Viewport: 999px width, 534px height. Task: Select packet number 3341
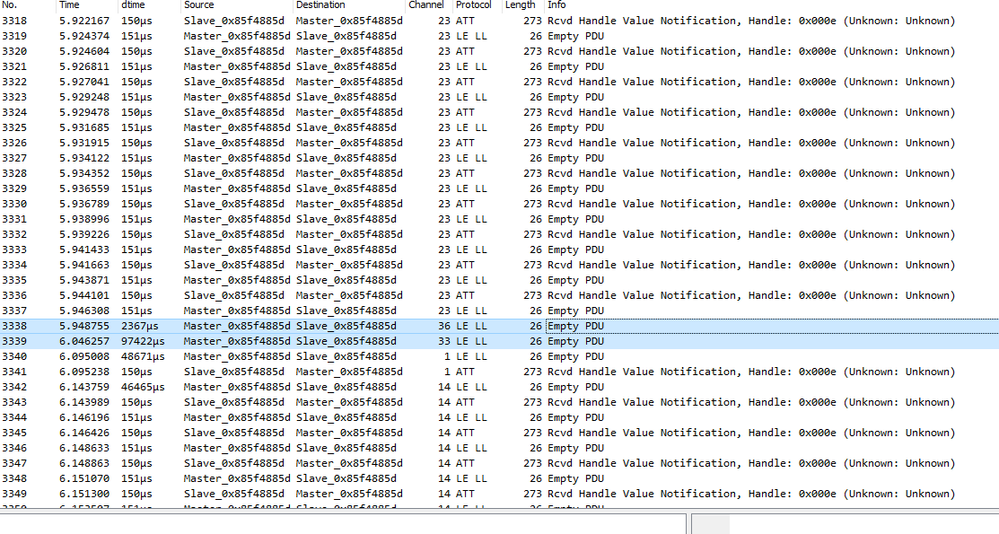(14, 373)
